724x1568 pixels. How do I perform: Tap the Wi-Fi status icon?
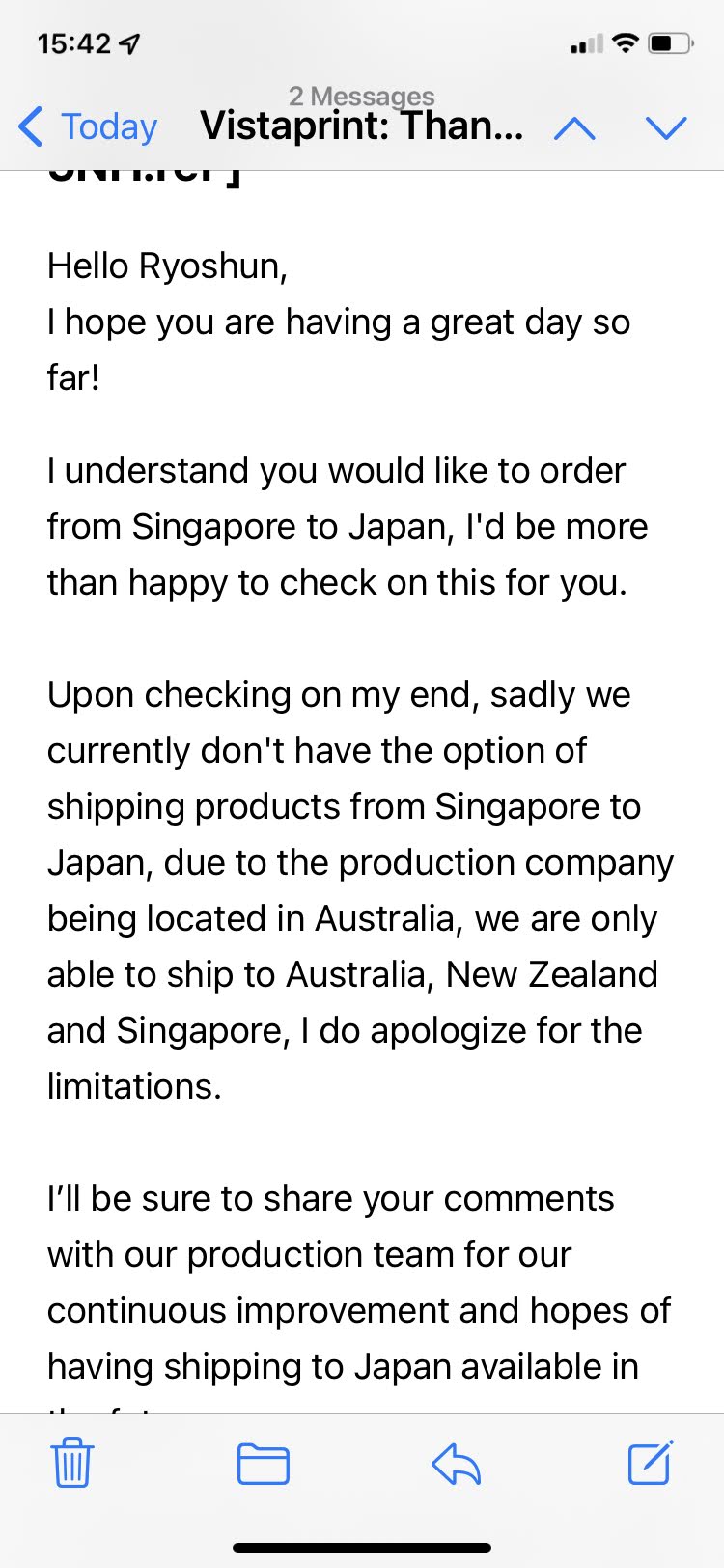click(x=627, y=42)
